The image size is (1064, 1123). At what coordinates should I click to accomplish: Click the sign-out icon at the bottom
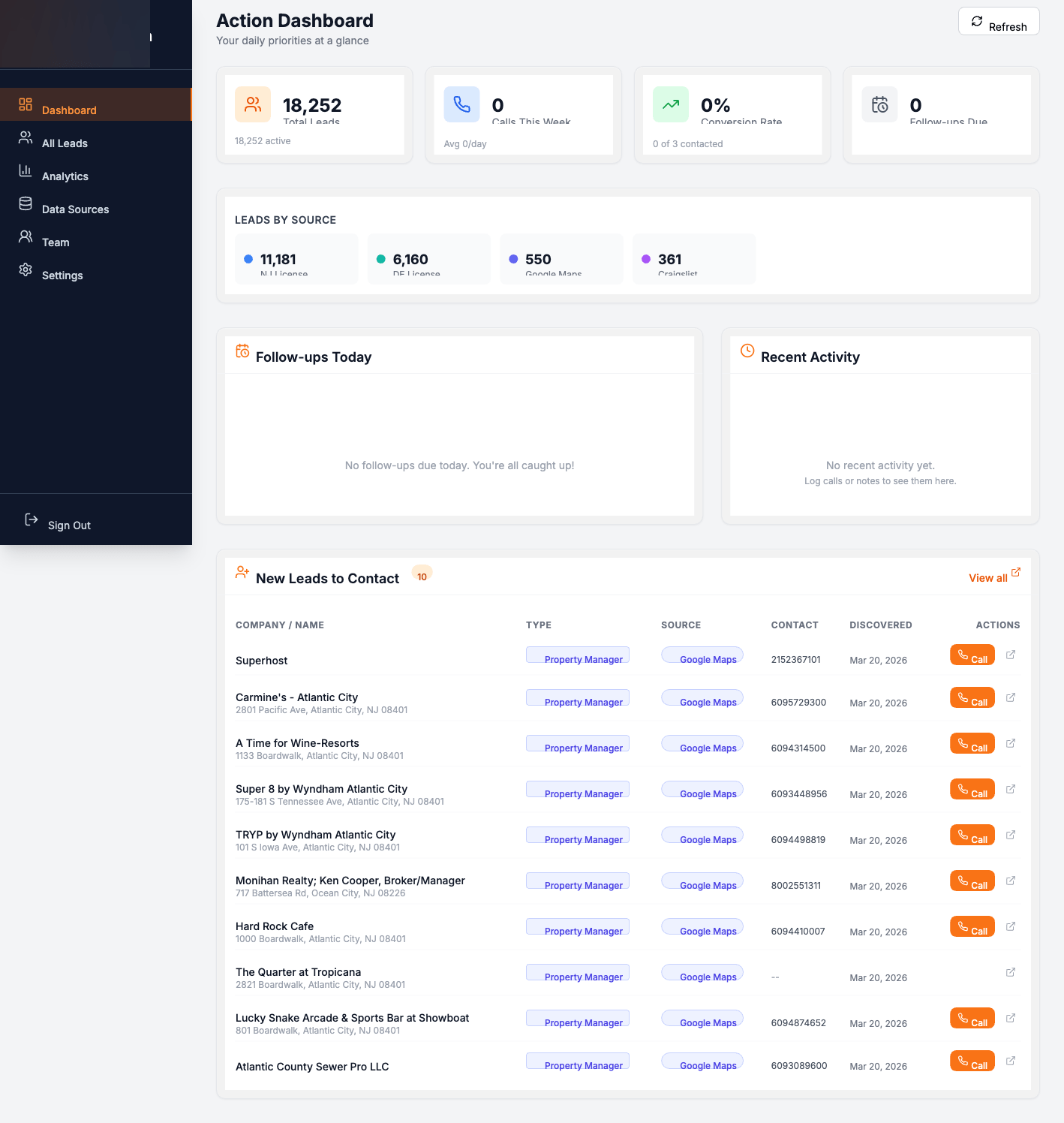click(x=32, y=519)
